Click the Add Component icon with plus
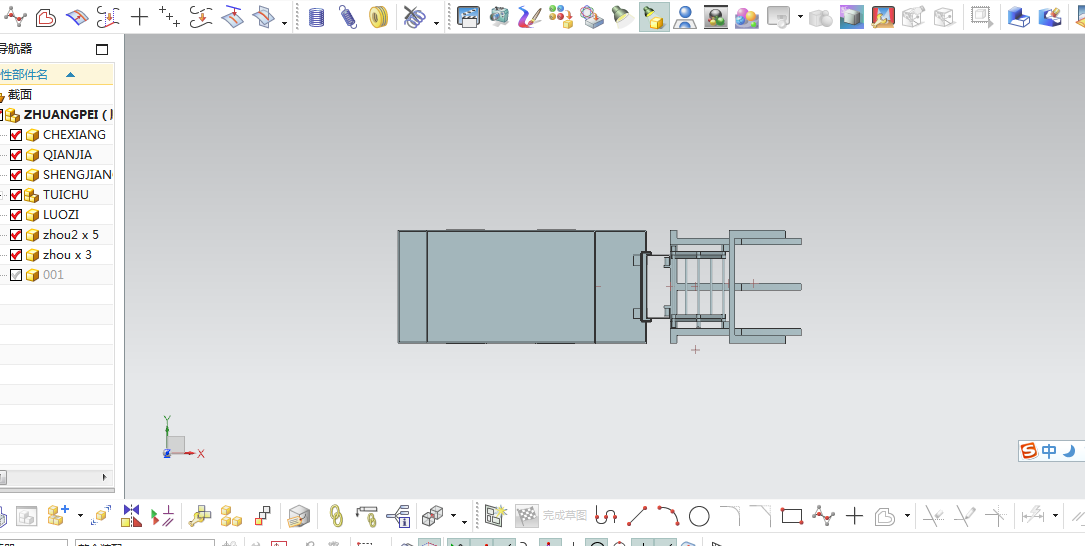1085x546 pixels. pyautogui.click(x=58, y=516)
